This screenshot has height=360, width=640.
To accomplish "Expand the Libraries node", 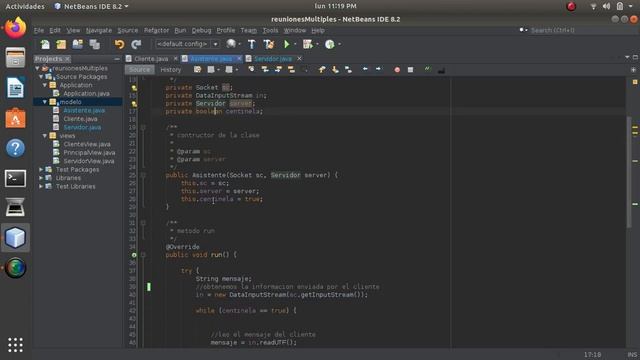I will coord(41,178).
